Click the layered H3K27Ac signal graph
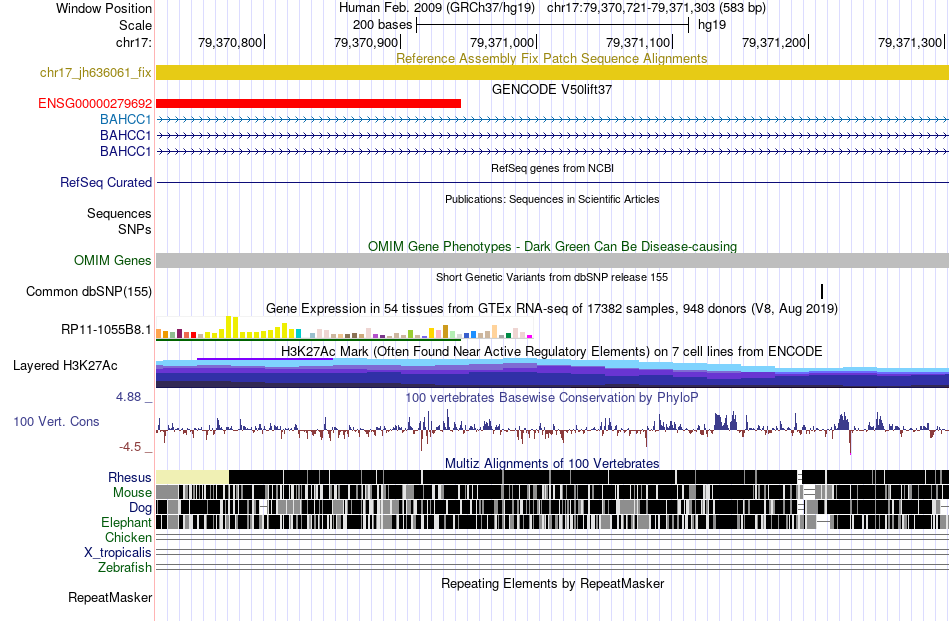Image resolution: width=950 pixels, height=621 pixels. (x=552, y=373)
